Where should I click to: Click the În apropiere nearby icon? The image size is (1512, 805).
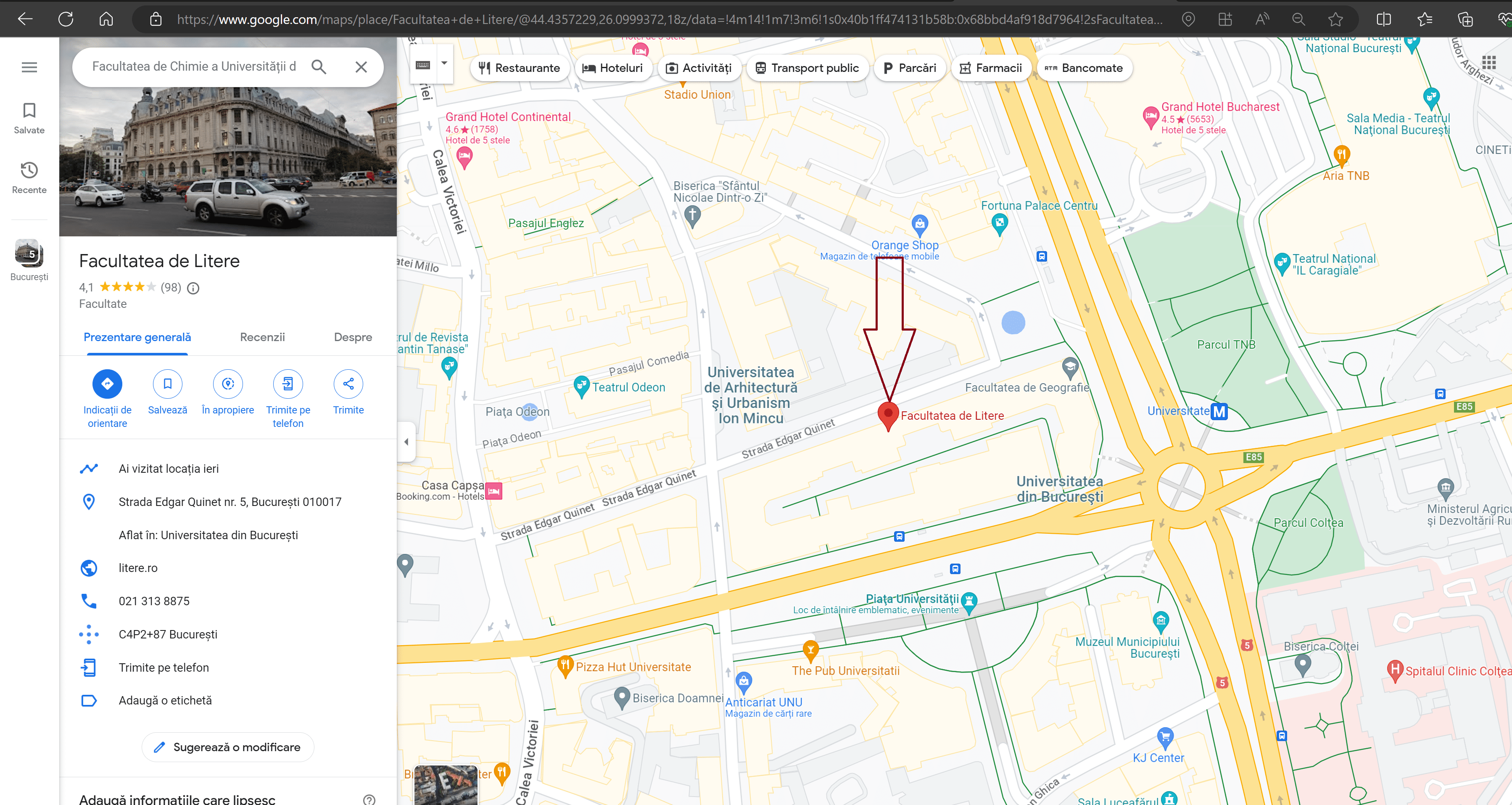228,384
